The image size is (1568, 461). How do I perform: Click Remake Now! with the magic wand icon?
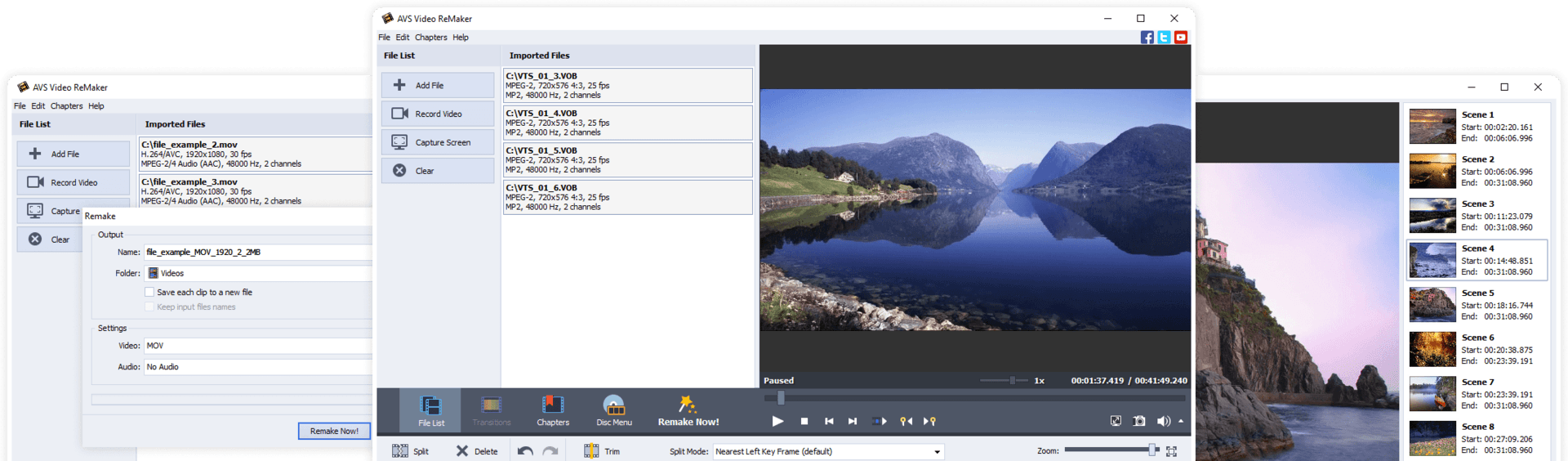pyautogui.click(x=688, y=410)
